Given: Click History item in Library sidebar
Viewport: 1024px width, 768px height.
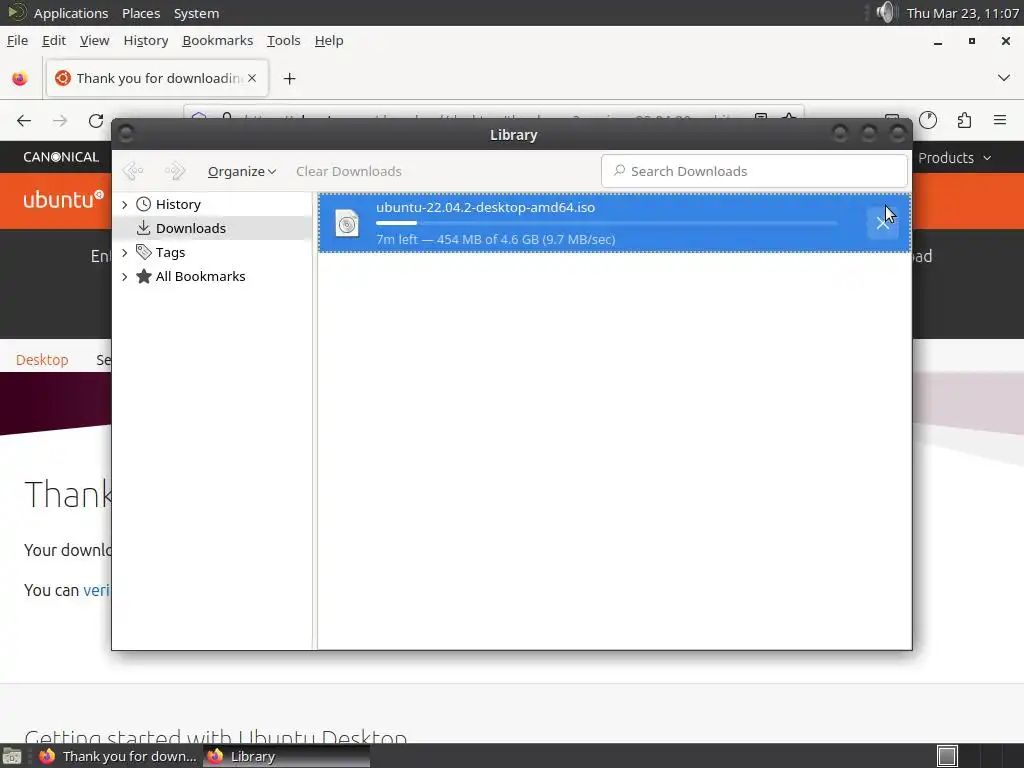Looking at the screenshot, I should click(x=213, y=204).
